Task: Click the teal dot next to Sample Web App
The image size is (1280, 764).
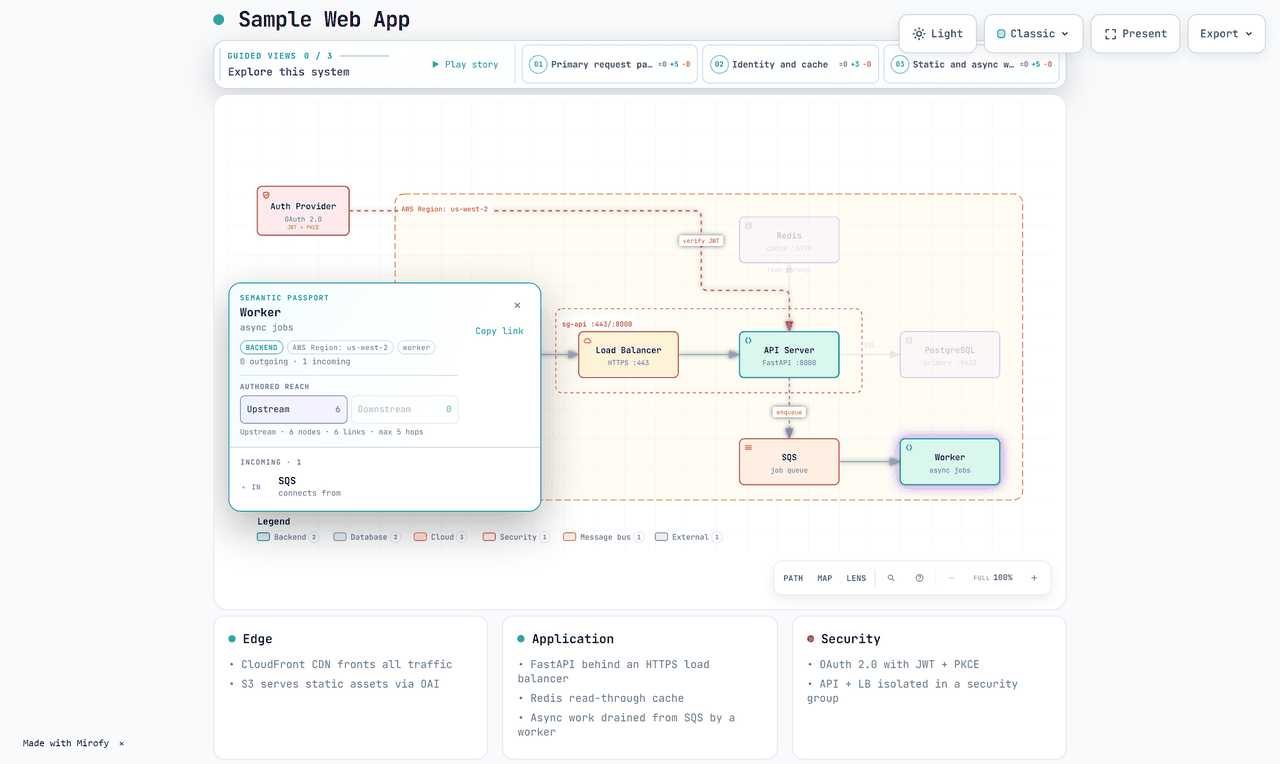Action: (x=219, y=20)
